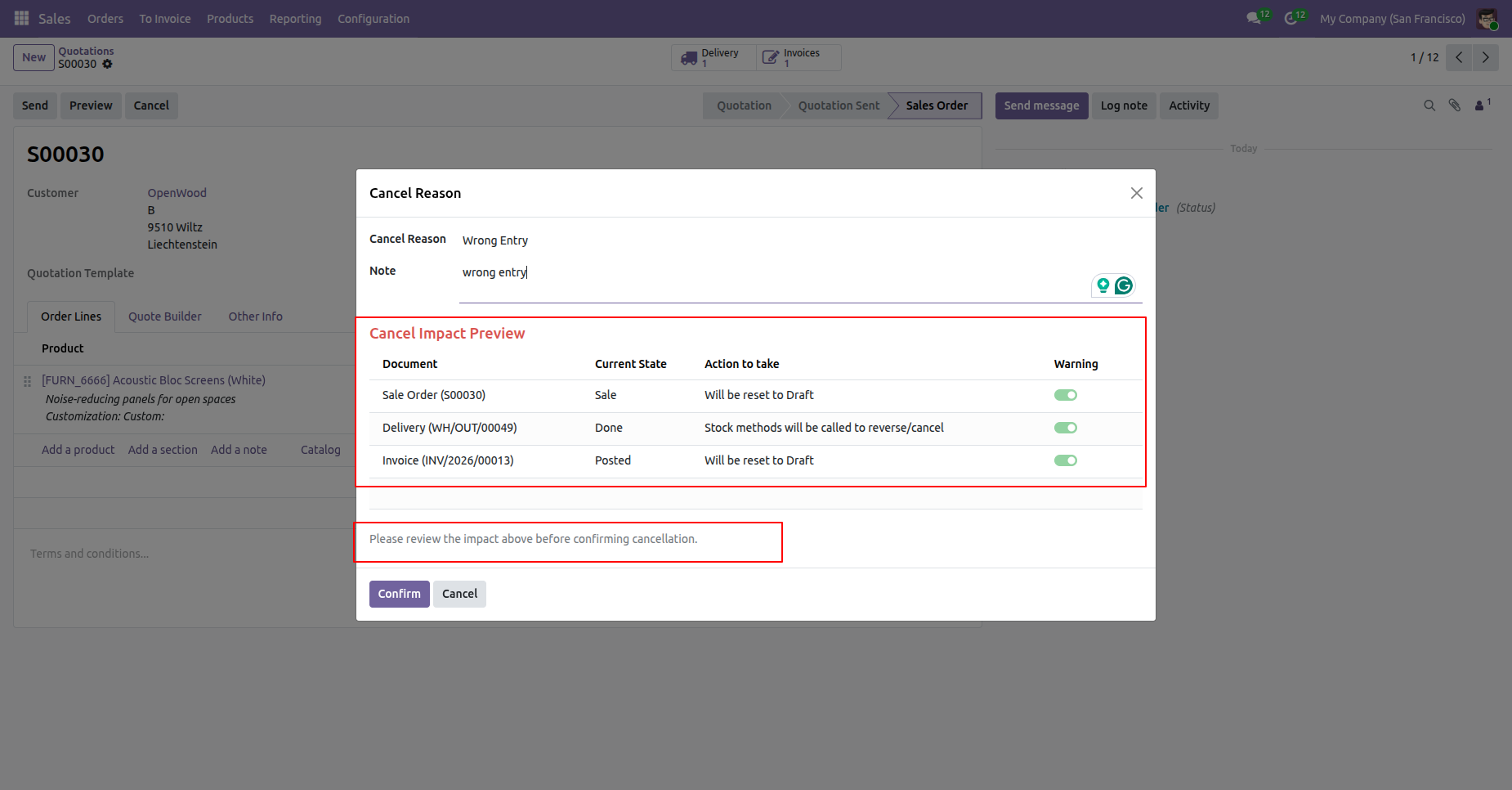Click the Grammarly lightbulb suggestion icon
This screenshot has width=1512, height=790.
click(x=1103, y=285)
